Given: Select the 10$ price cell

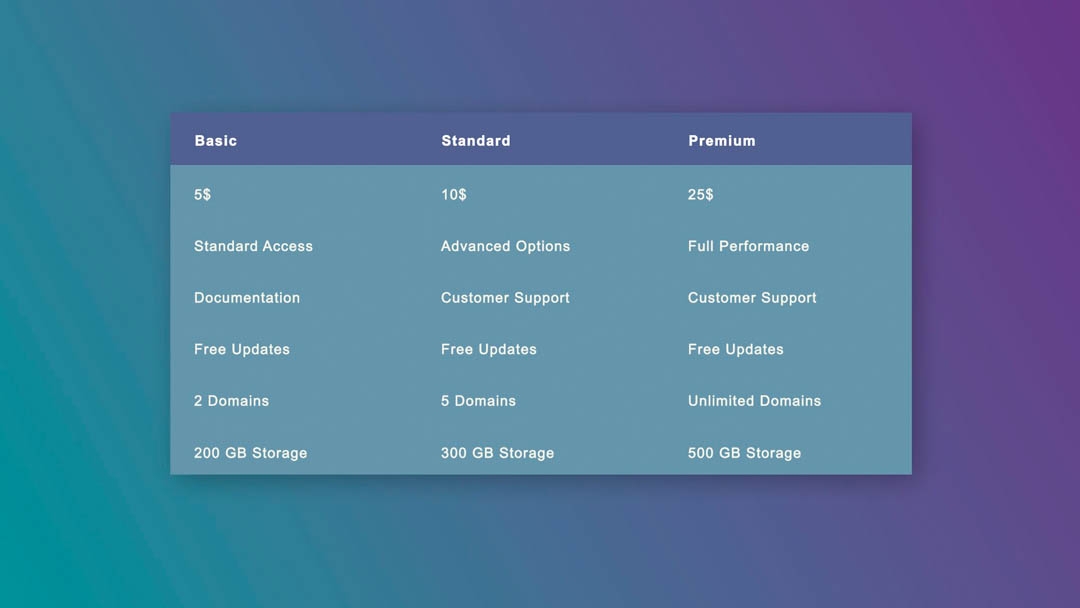Looking at the screenshot, I should pyautogui.click(x=454, y=194).
